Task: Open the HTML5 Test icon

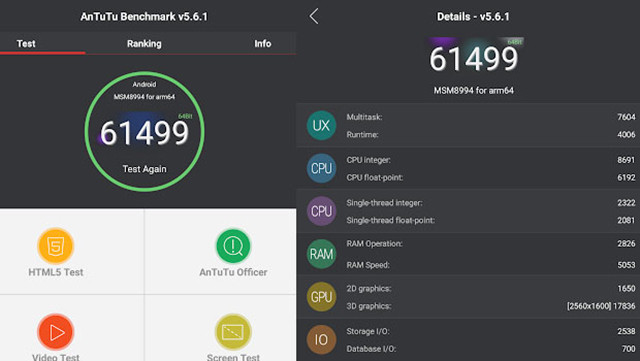Action: point(56,246)
